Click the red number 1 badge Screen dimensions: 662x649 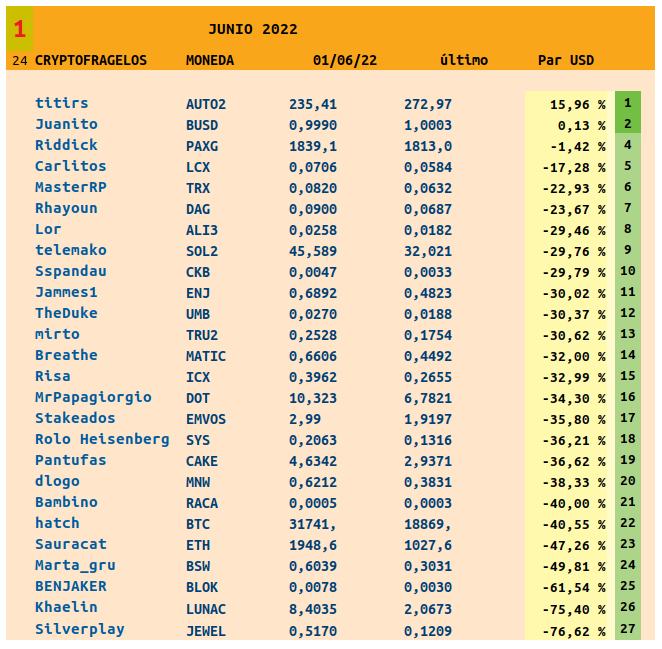point(19,29)
